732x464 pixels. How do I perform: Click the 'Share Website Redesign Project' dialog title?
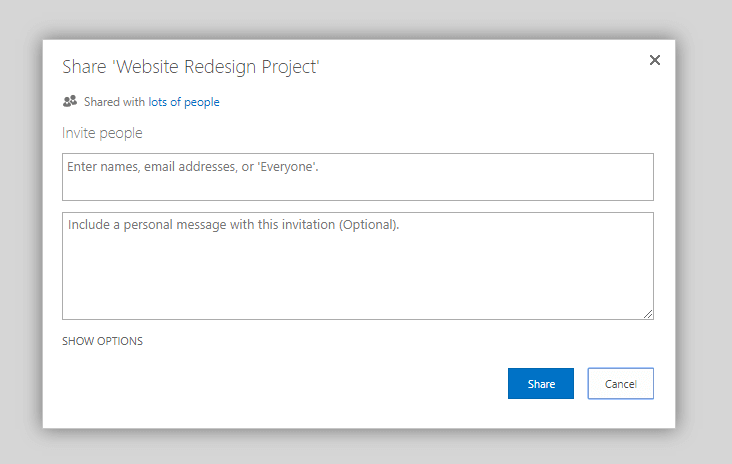(x=190, y=67)
